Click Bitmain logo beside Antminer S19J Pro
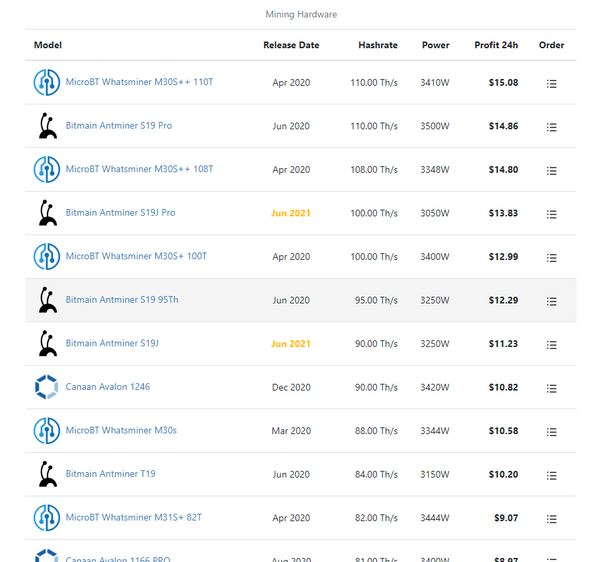 tap(48, 213)
